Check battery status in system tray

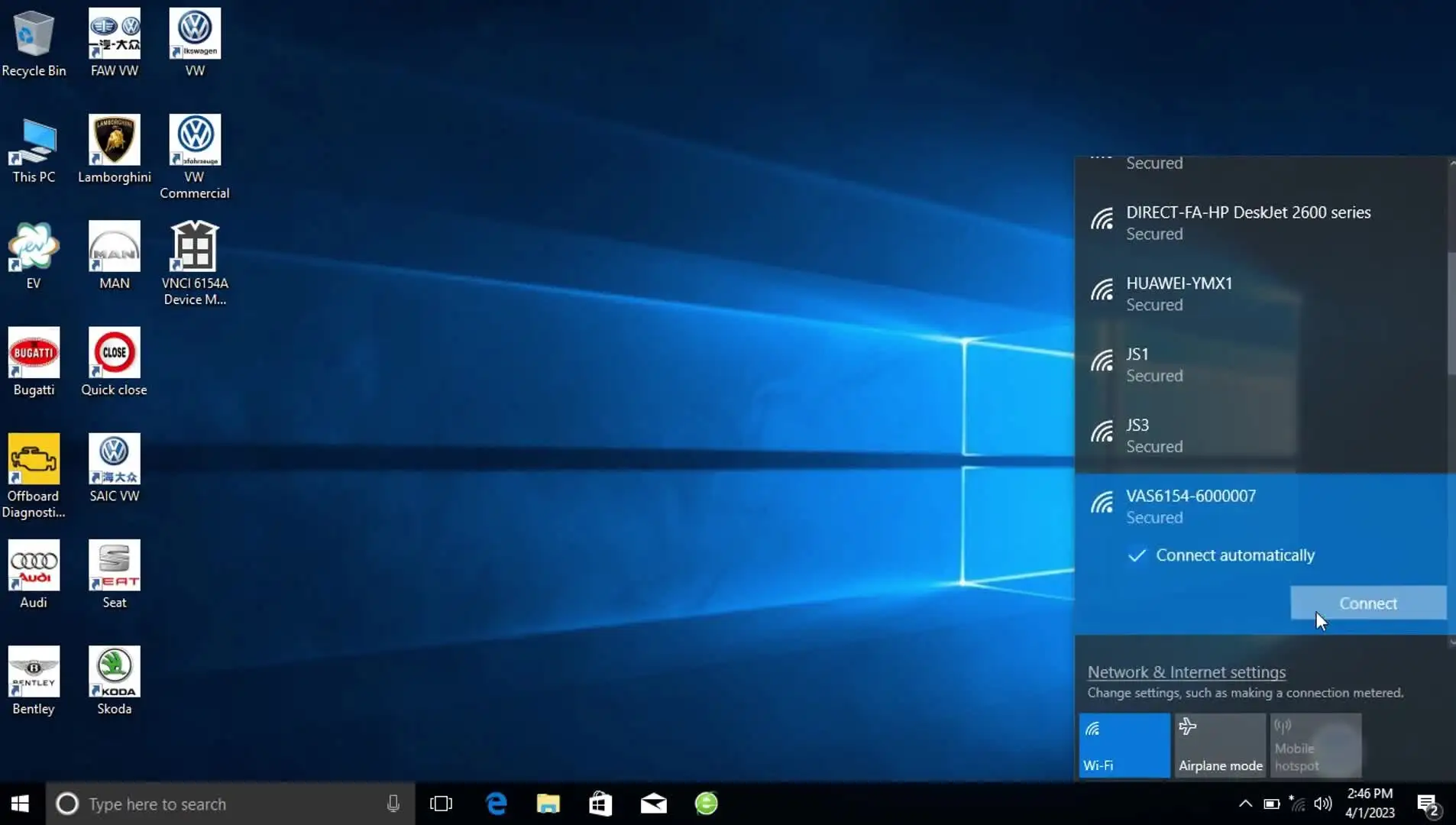[1272, 804]
